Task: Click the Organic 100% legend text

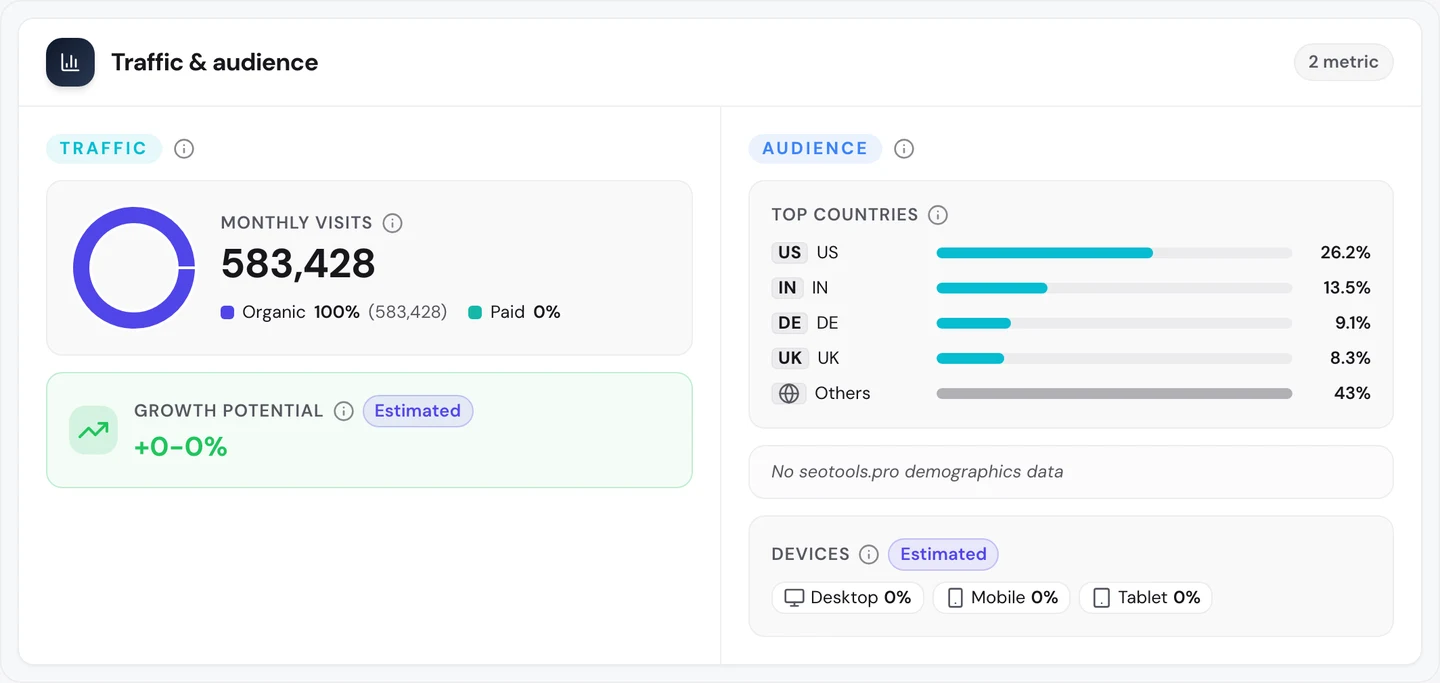Action: tap(301, 312)
